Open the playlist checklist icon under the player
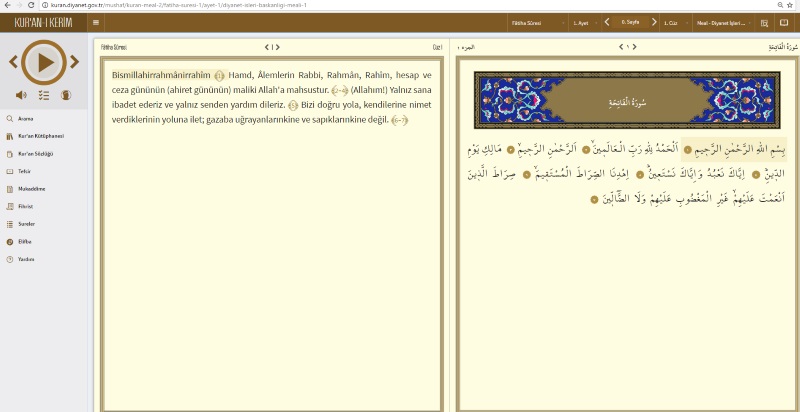 point(43,95)
